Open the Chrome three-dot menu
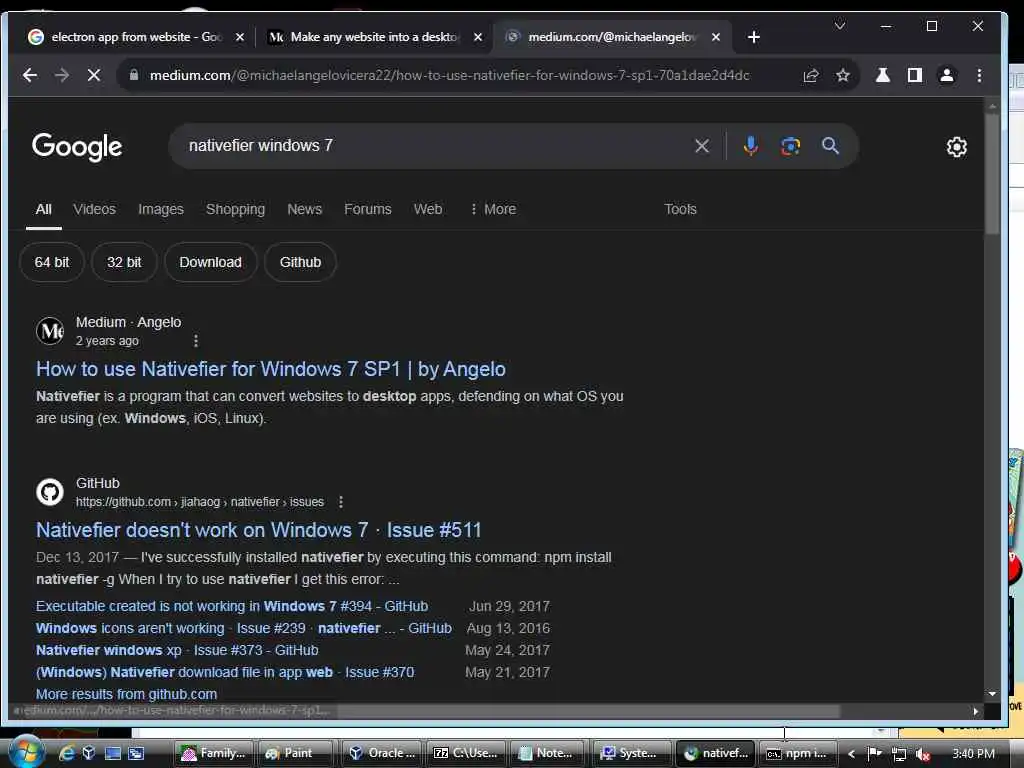The image size is (1024, 768). 979,75
